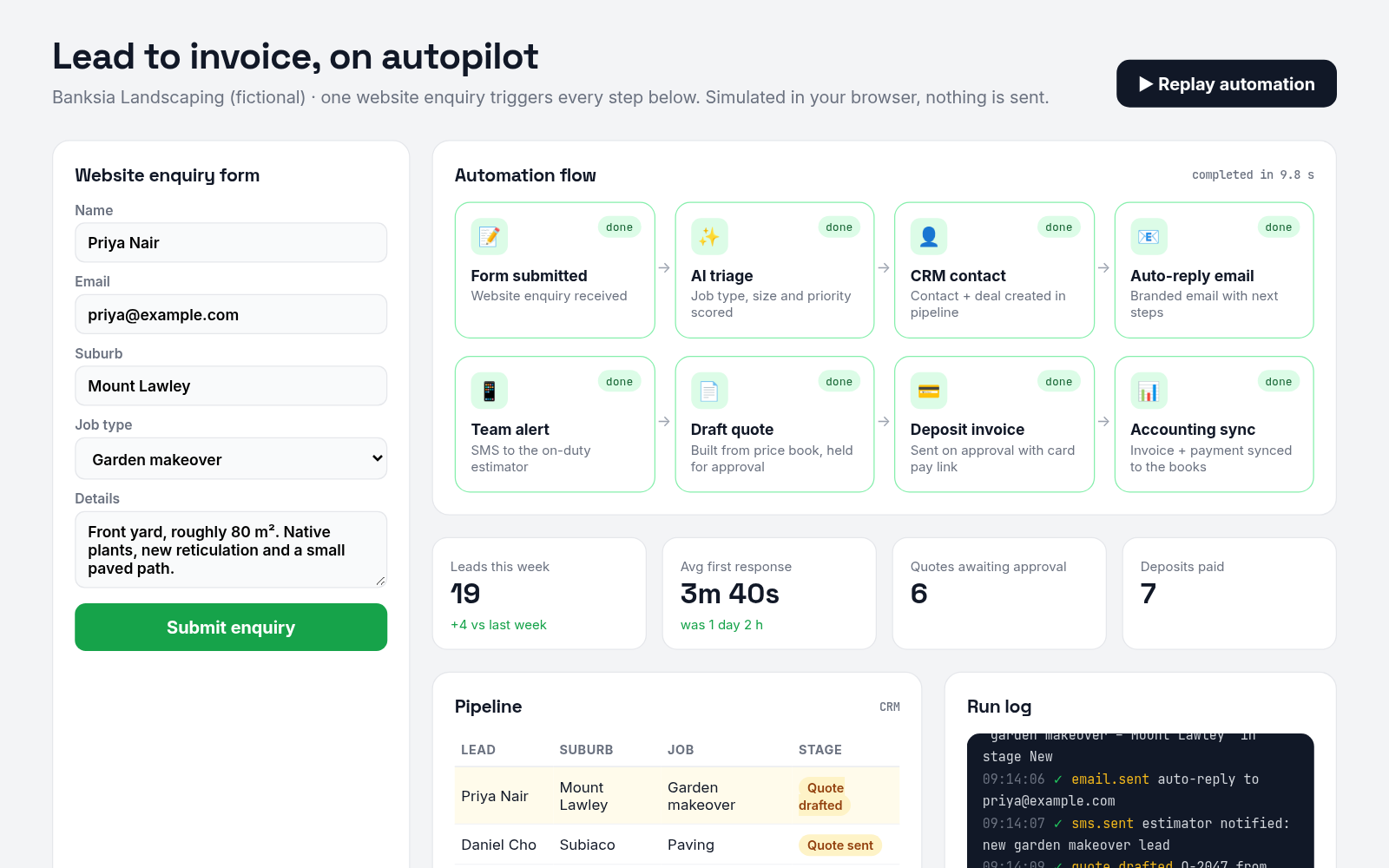Submit the enquiry form

pyautogui.click(x=231, y=627)
